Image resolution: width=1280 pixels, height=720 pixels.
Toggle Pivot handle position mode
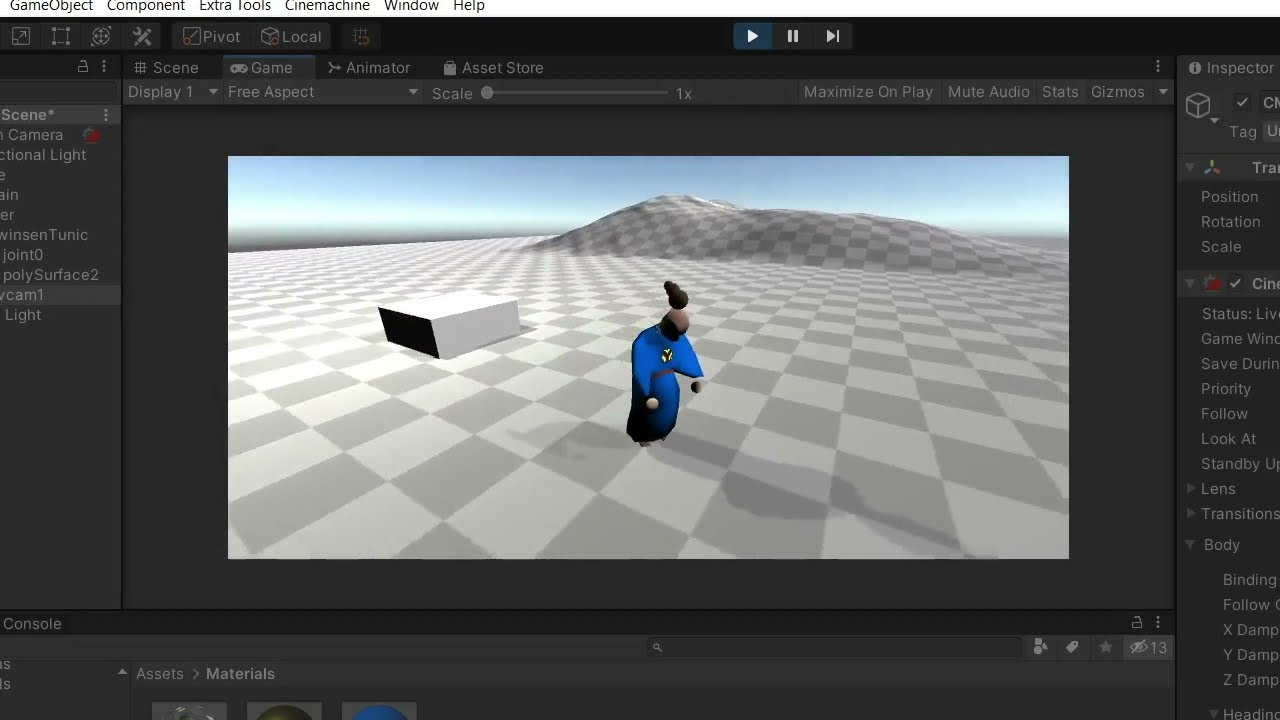pyautogui.click(x=212, y=37)
